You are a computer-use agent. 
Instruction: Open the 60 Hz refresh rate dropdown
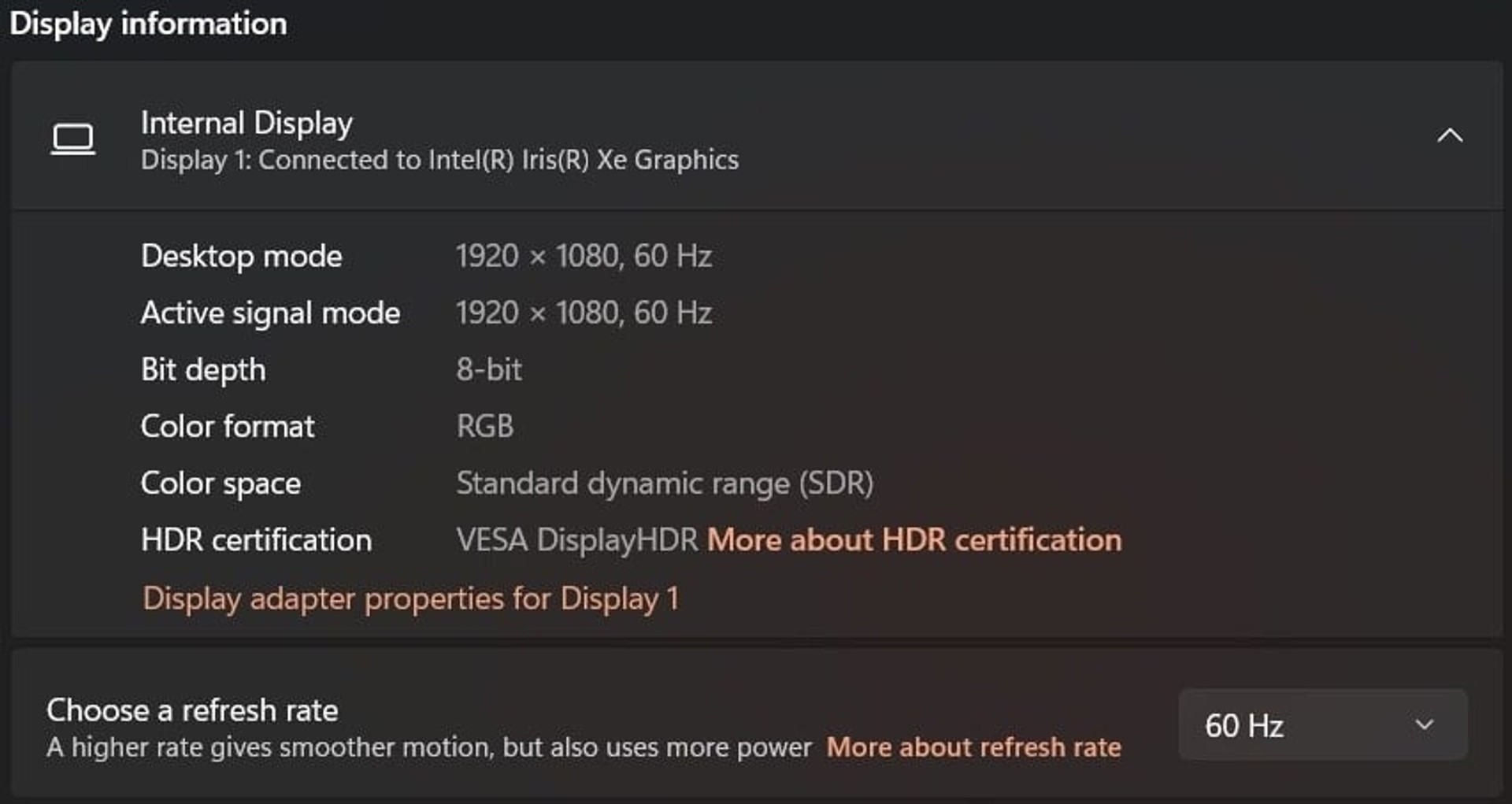(1323, 724)
